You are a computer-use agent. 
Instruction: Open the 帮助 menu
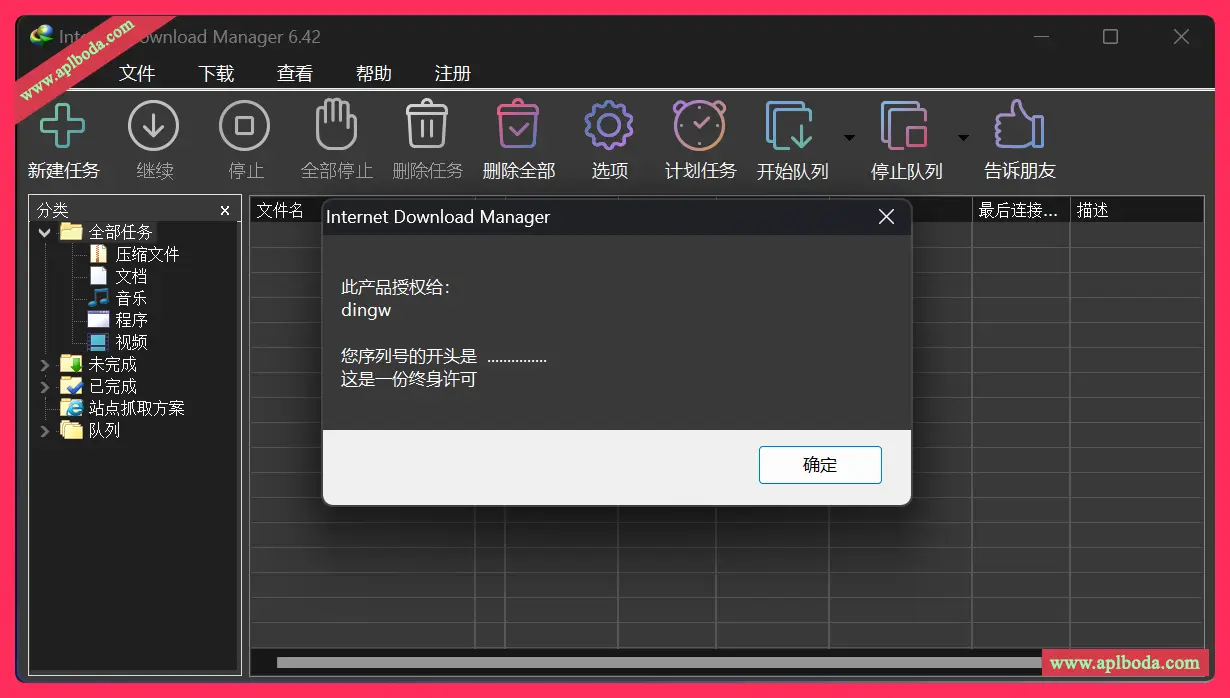click(x=374, y=74)
